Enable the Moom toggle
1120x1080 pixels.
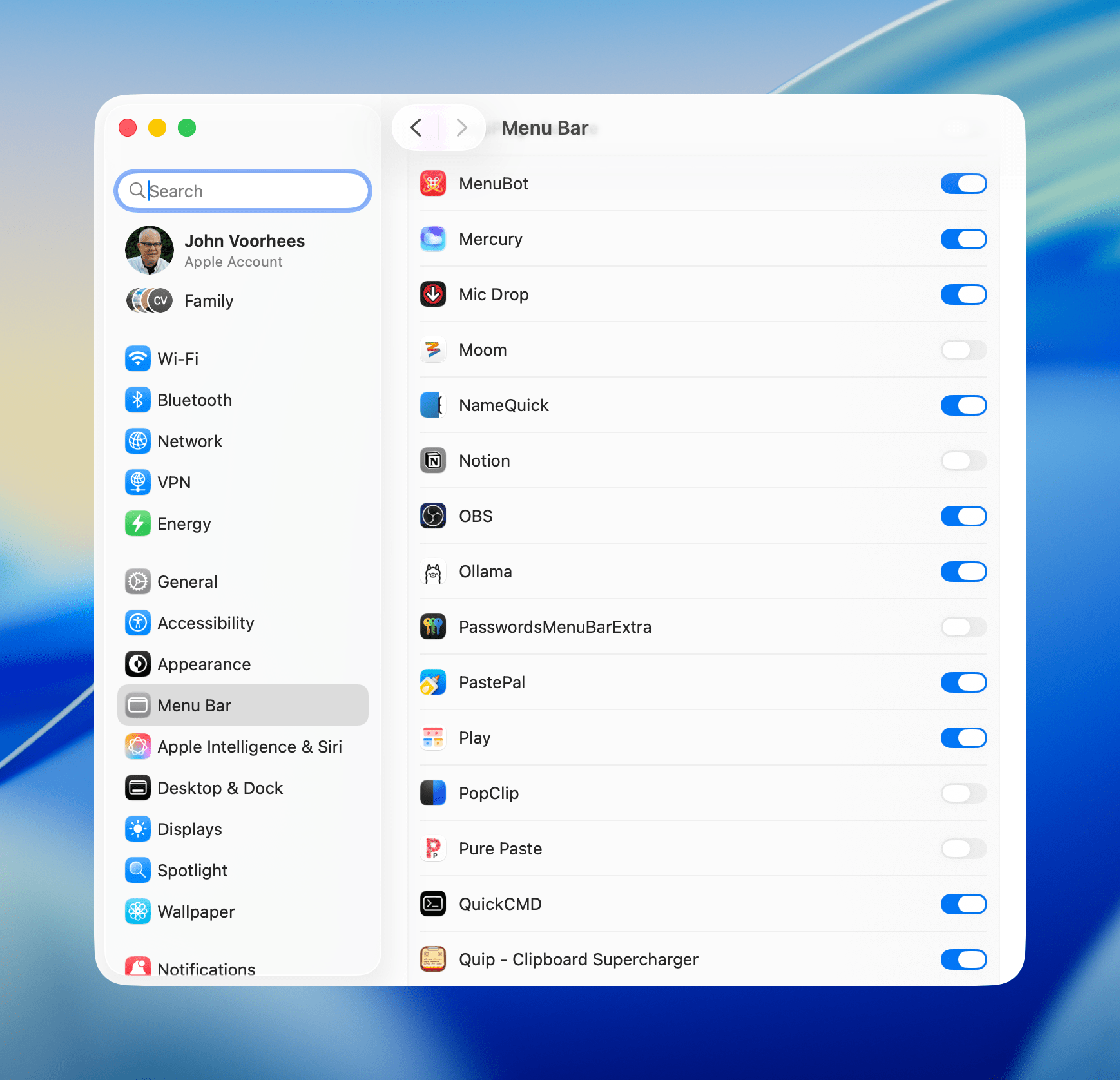[964, 350]
